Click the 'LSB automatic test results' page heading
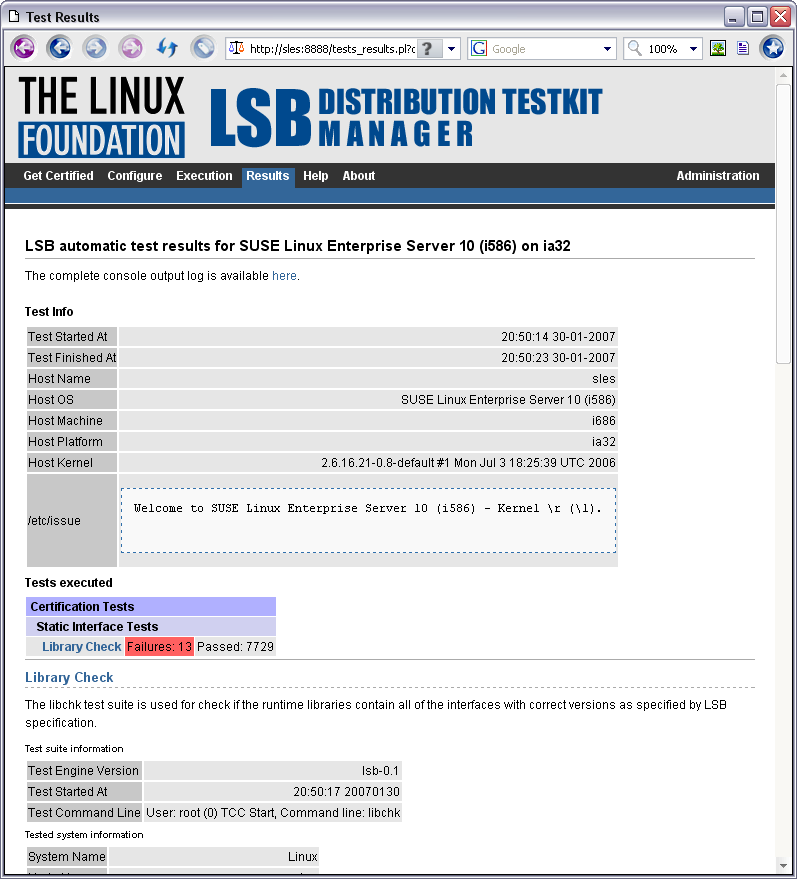Viewport: 797px width, 879px height. [x=298, y=246]
